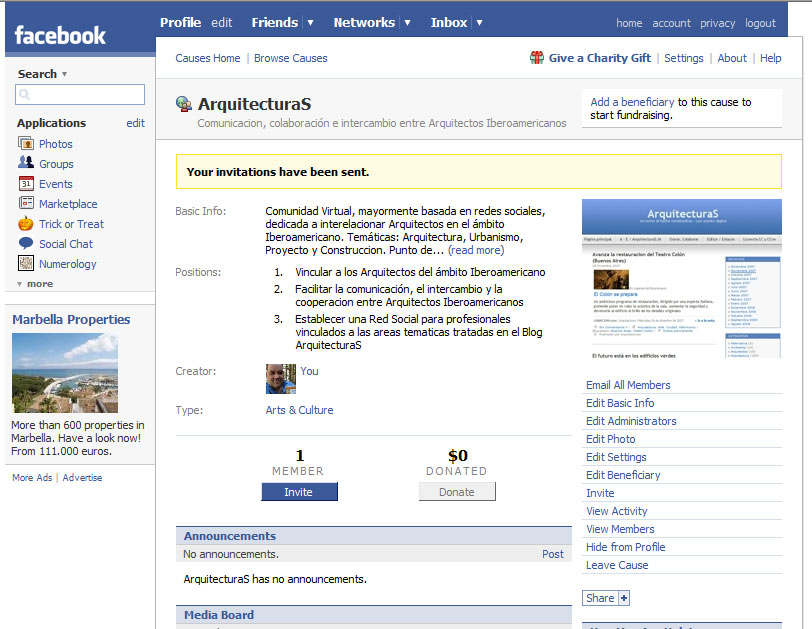Click the plus icon beside Share
This screenshot has height=629, width=812.
[x=624, y=598]
